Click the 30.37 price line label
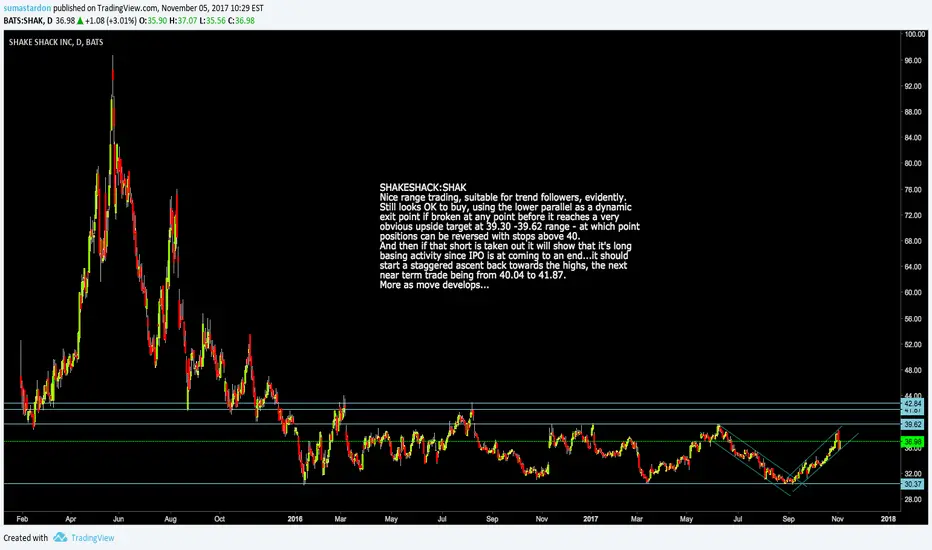The image size is (932, 550). 912,484
